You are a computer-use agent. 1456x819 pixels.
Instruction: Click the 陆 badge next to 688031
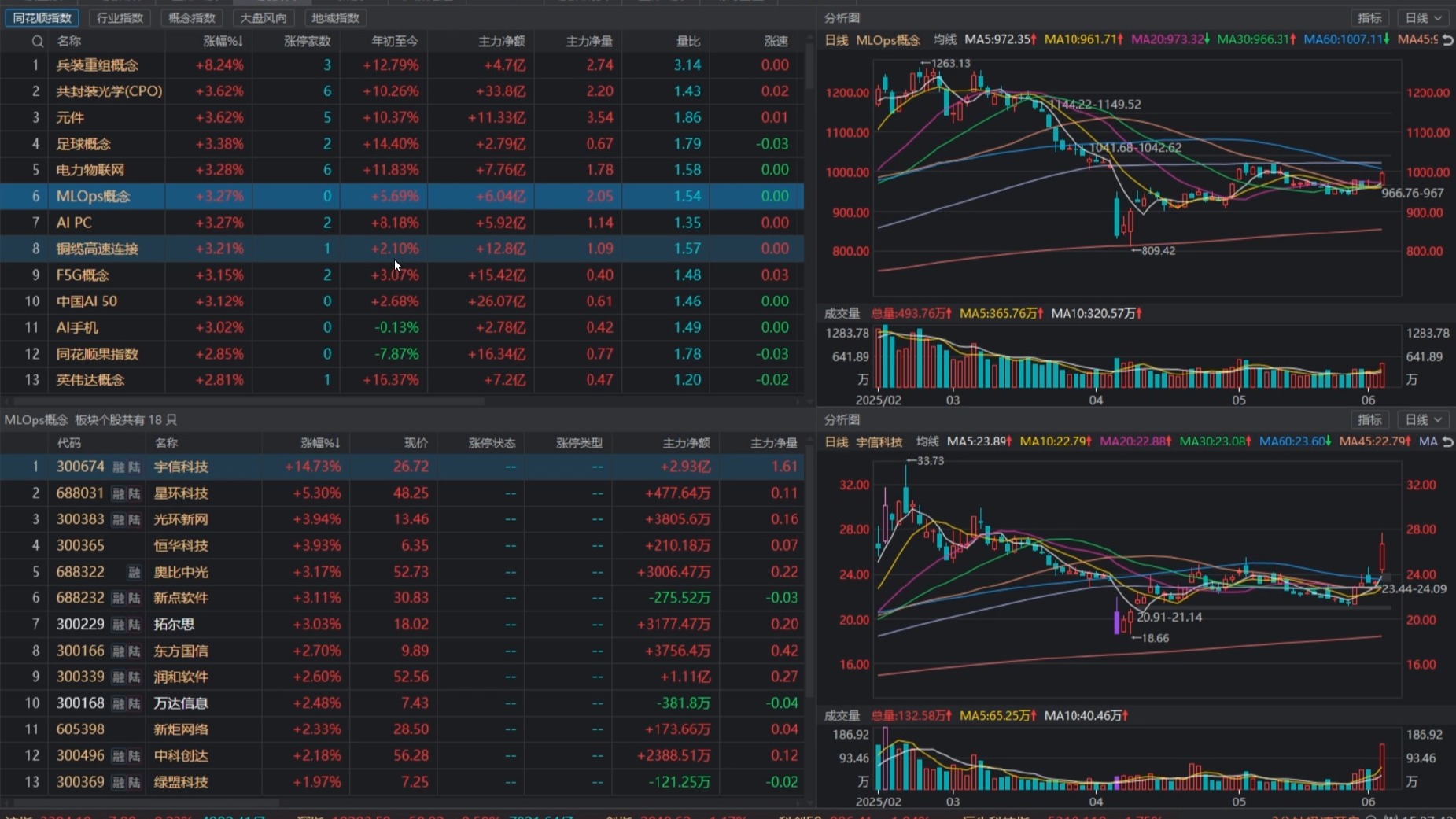[135, 493]
